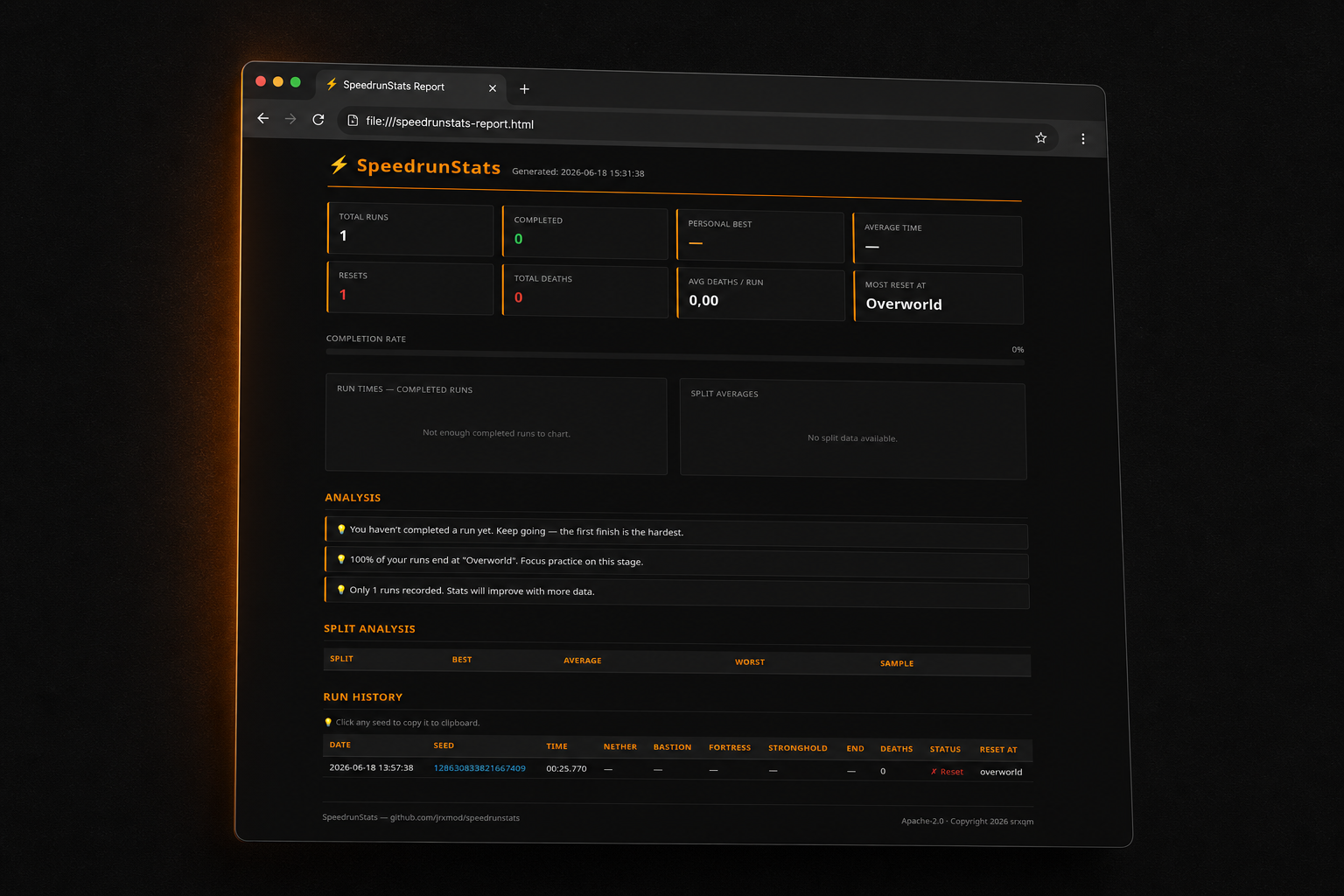Click the WORST column header
The width and height of the screenshot is (1344, 896).
[x=750, y=662]
